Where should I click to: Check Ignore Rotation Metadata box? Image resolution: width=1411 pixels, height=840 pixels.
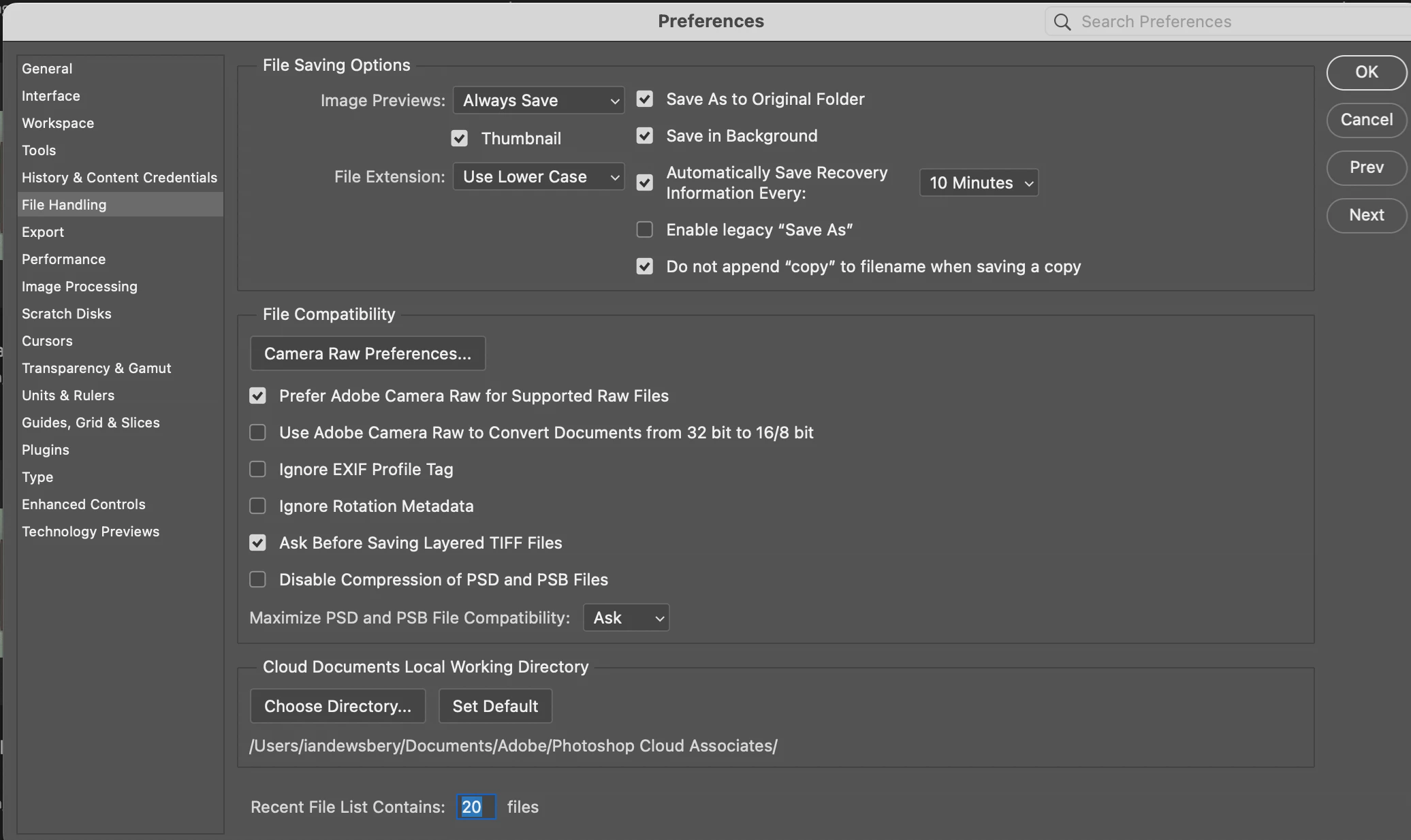pos(257,506)
